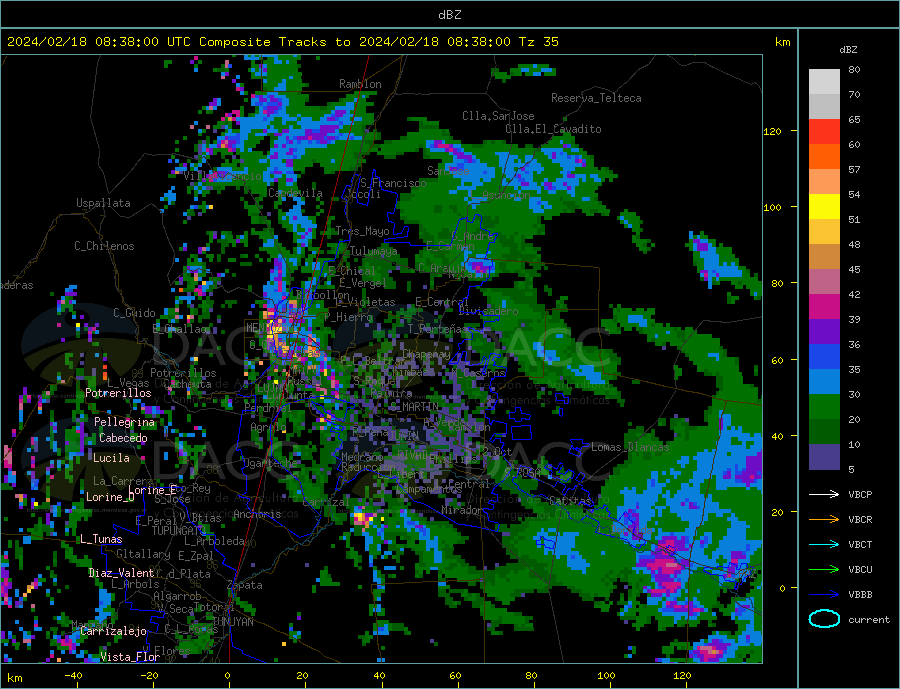Click the Tulumaya map label
Screen dimensions: 900x689
pyautogui.click(x=373, y=251)
